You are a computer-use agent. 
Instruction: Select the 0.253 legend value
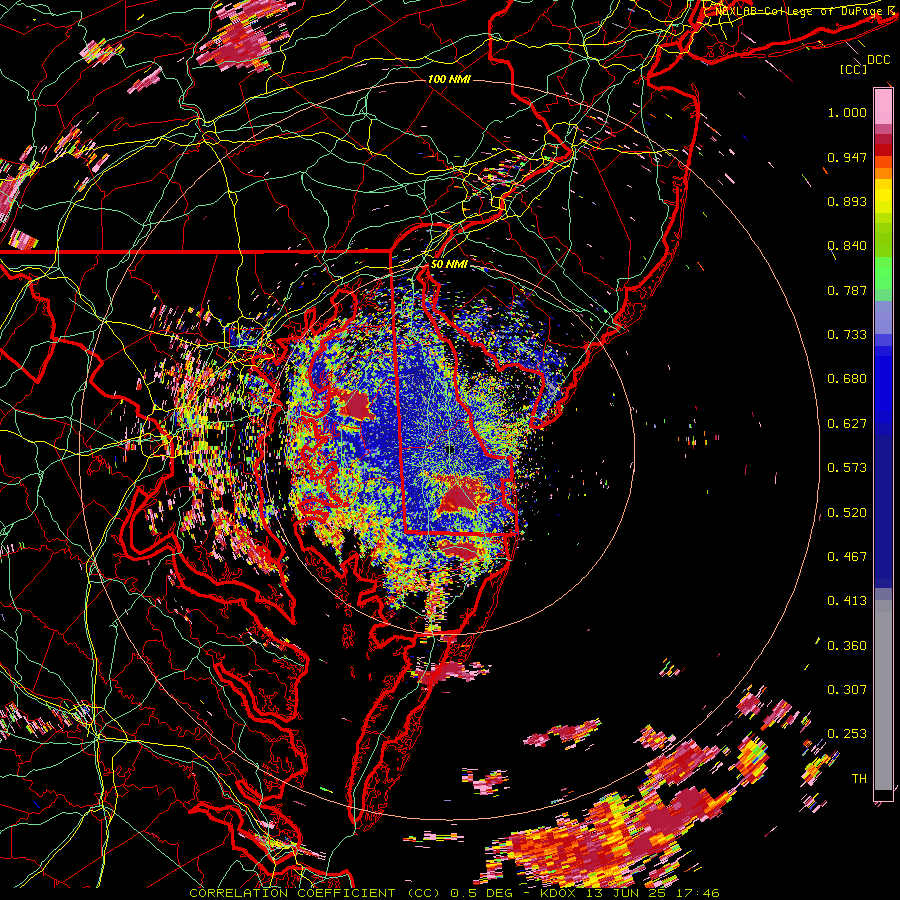(847, 734)
